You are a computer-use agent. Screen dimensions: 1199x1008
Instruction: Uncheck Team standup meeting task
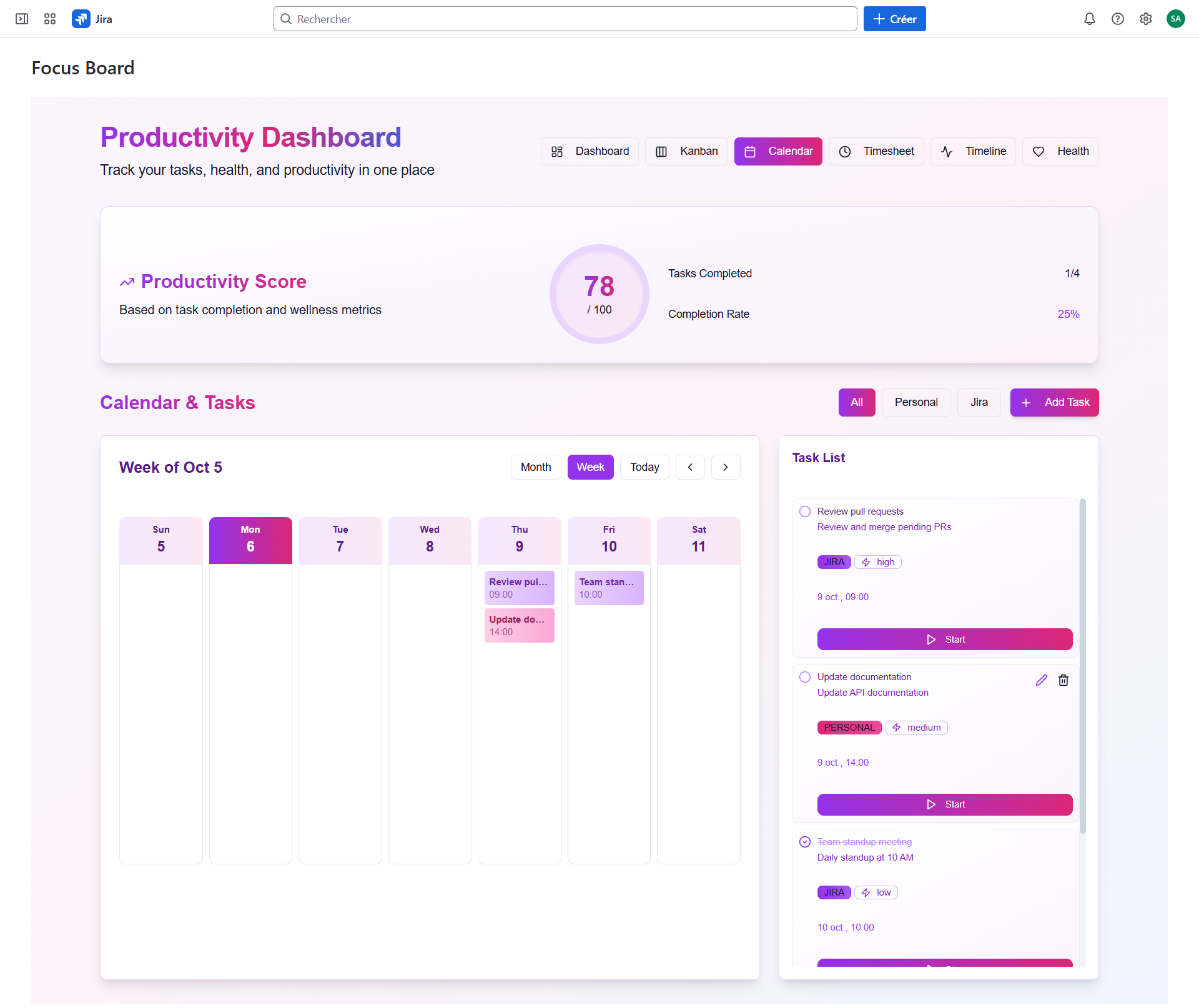click(x=805, y=842)
